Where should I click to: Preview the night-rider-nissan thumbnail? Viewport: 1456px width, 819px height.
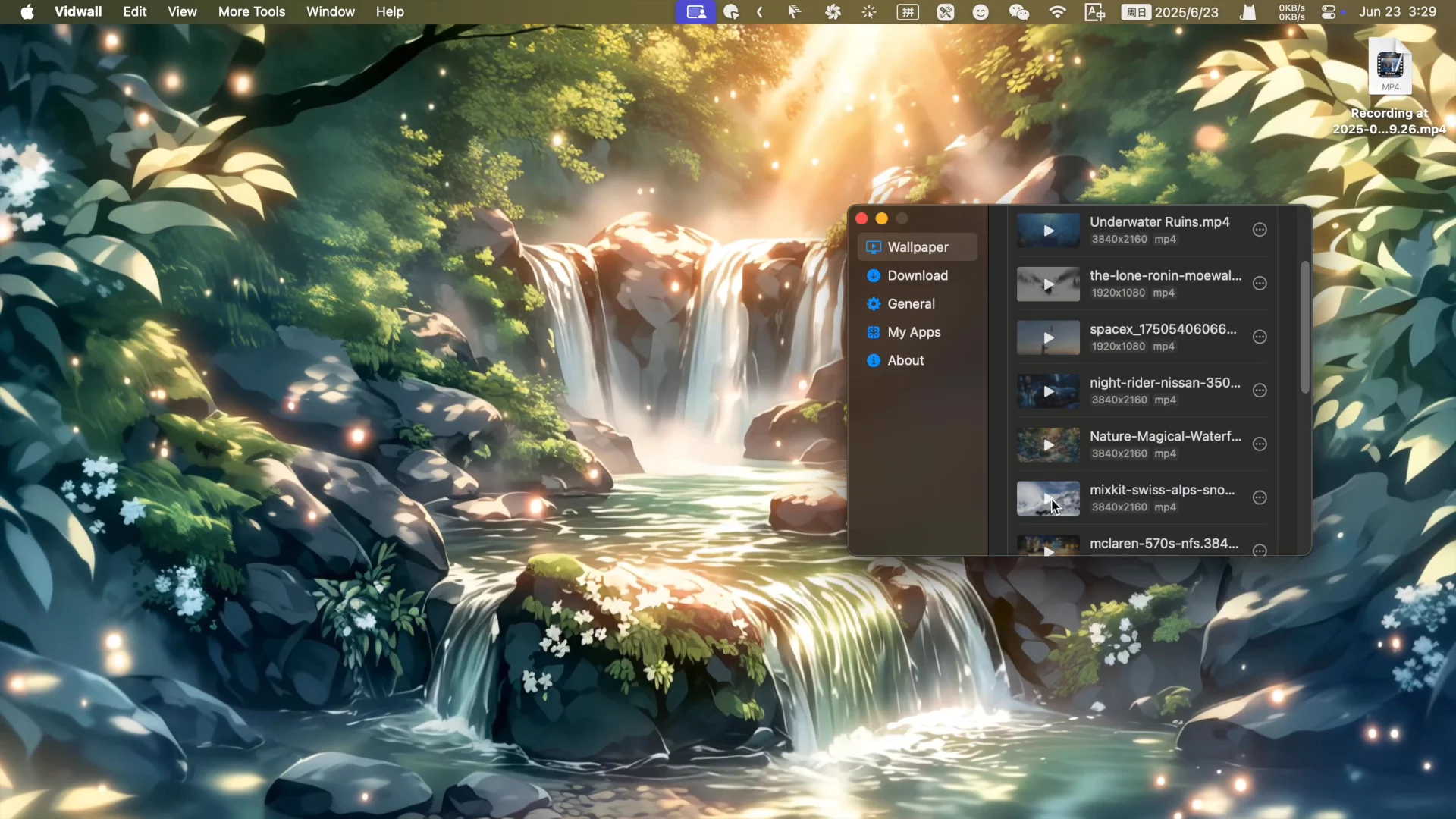(1048, 391)
